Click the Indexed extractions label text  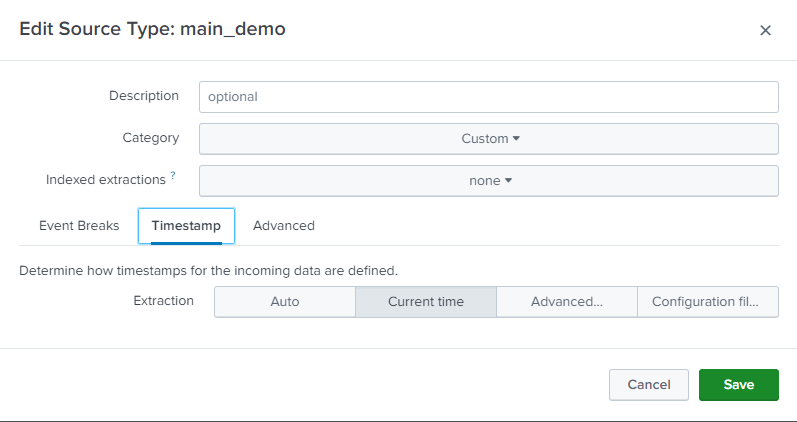pos(105,180)
